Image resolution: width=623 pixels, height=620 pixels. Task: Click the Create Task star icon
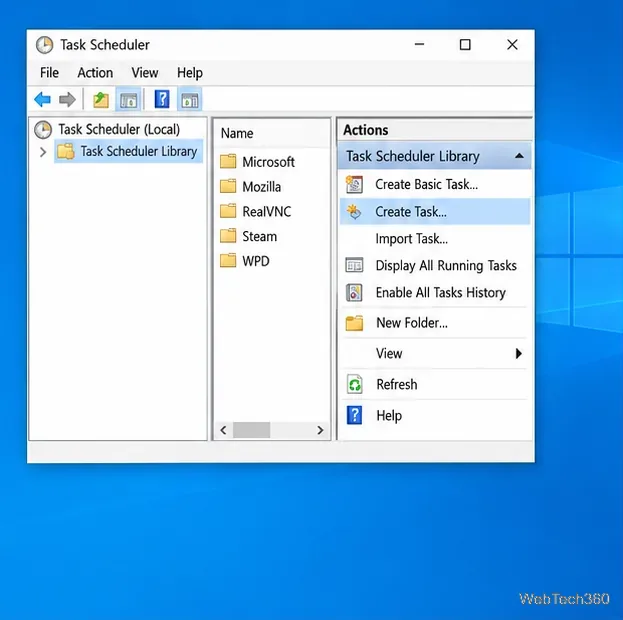pyautogui.click(x=354, y=212)
